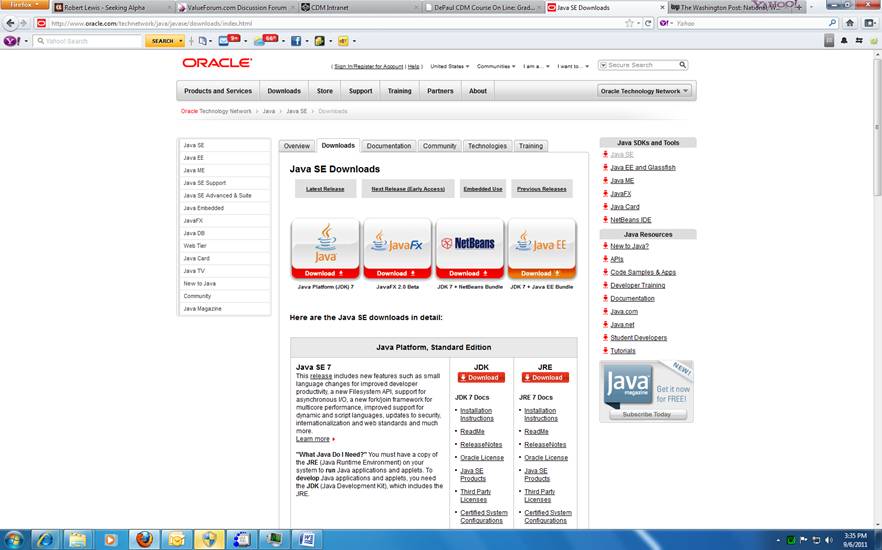882x550 pixels.
Task: Click the Java EE bundle download tile
Action: click(x=542, y=249)
